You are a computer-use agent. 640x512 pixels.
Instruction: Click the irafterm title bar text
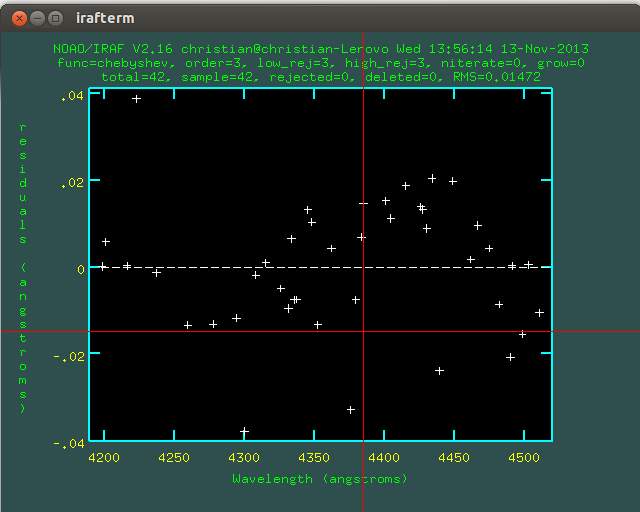(105, 18)
